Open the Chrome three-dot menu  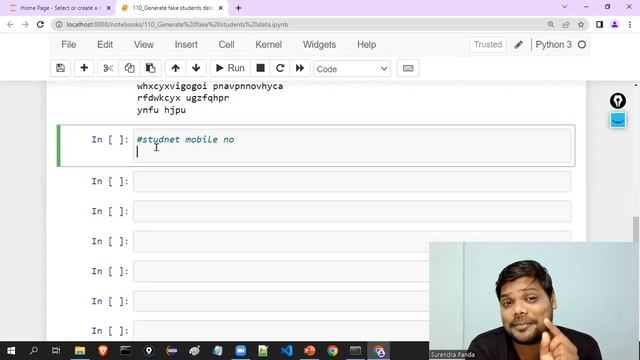click(x=630, y=24)
